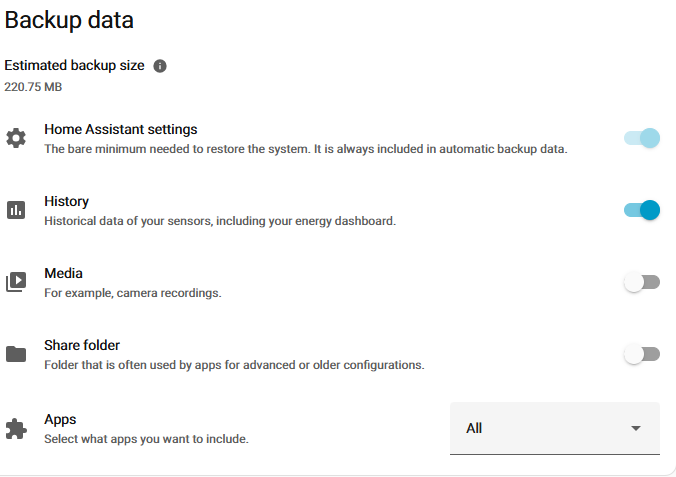
Task: Click the info icon beside Estimated backup size
Action: click(x=160, y=66)
